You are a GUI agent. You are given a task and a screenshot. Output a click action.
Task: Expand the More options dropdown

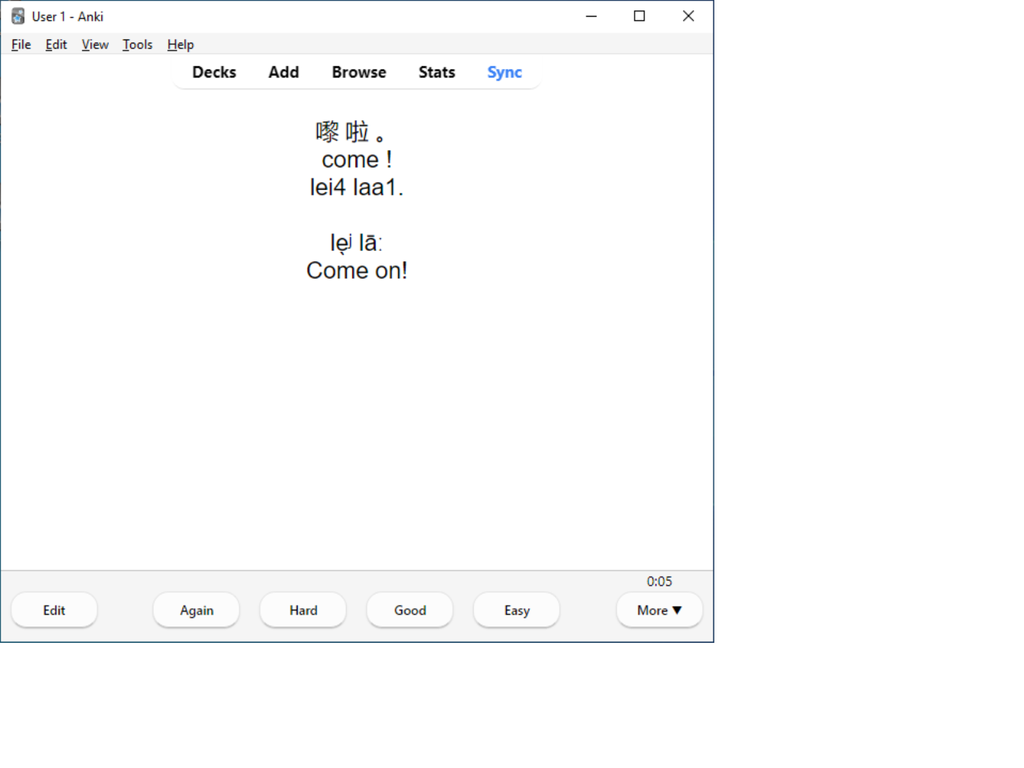[x=659, y=610]
